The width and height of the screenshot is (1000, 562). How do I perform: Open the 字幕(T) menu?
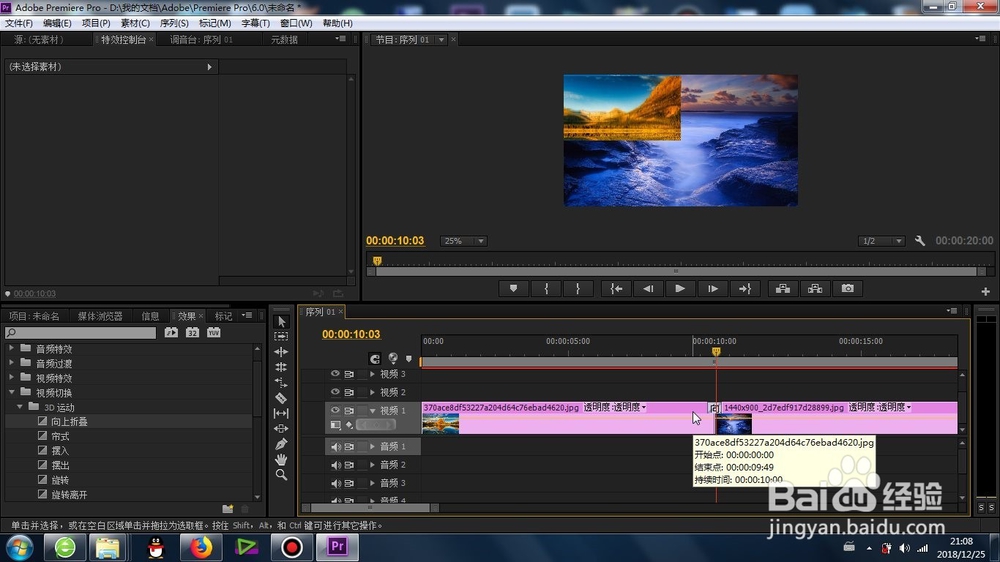(255, 23)
